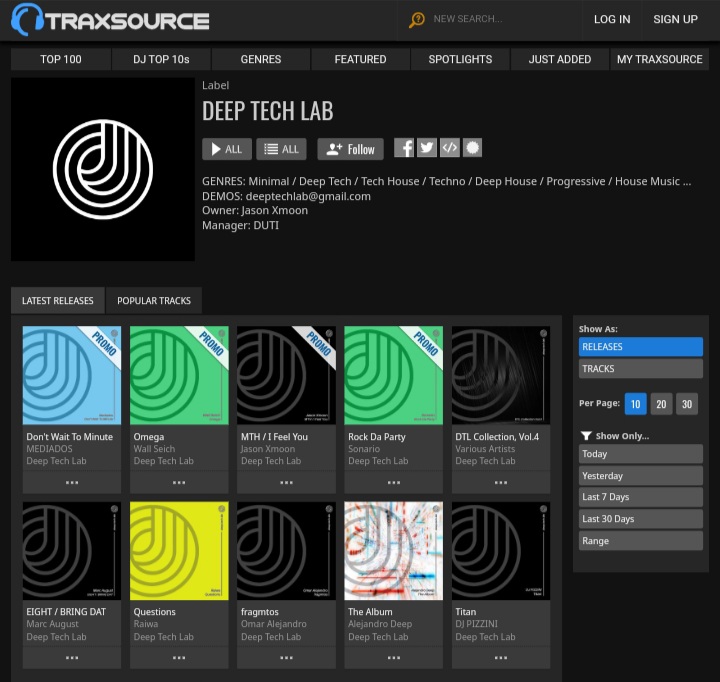Switch to Latest Releases tab
720x682 pixels.
(58, 301)
